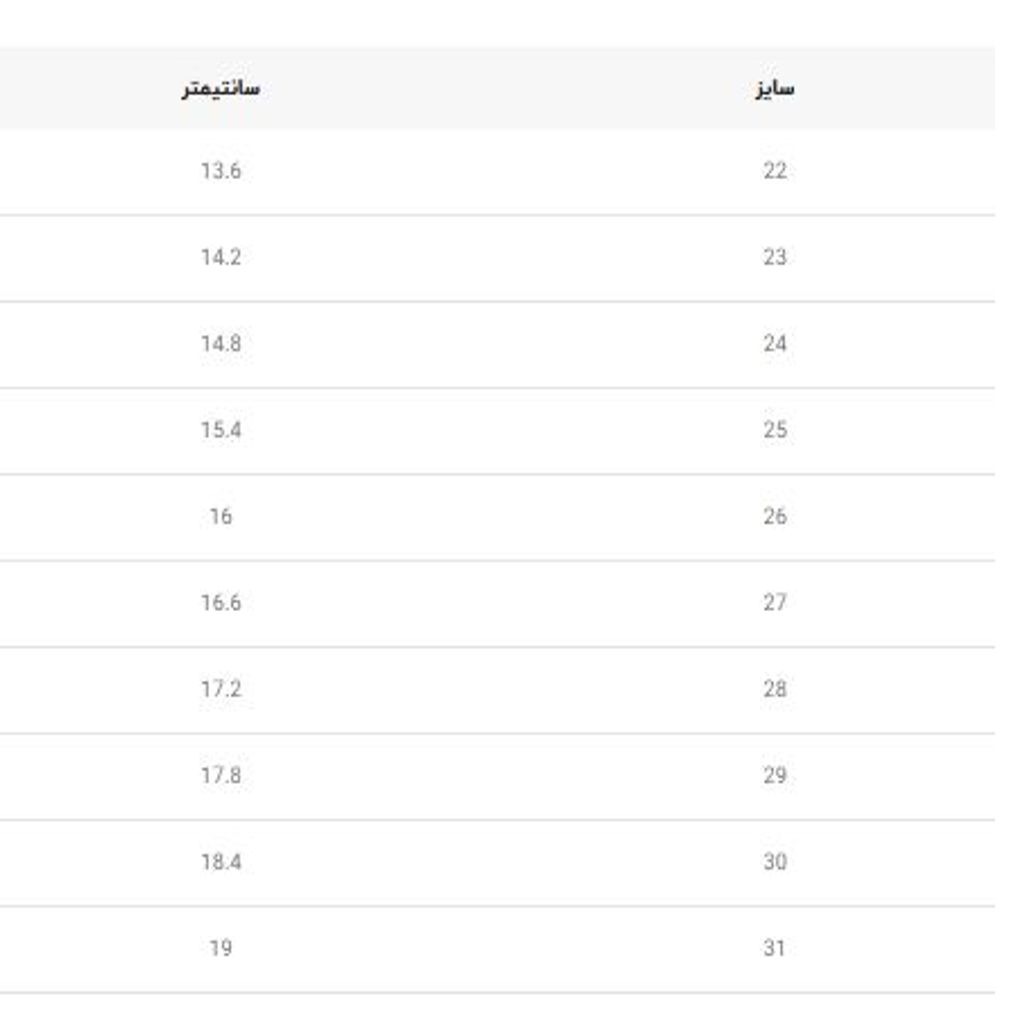The width and height of the screenshot is (1024, 1024).
Task: Click the 17.2 centimeter value
Action: click(220, 689)
